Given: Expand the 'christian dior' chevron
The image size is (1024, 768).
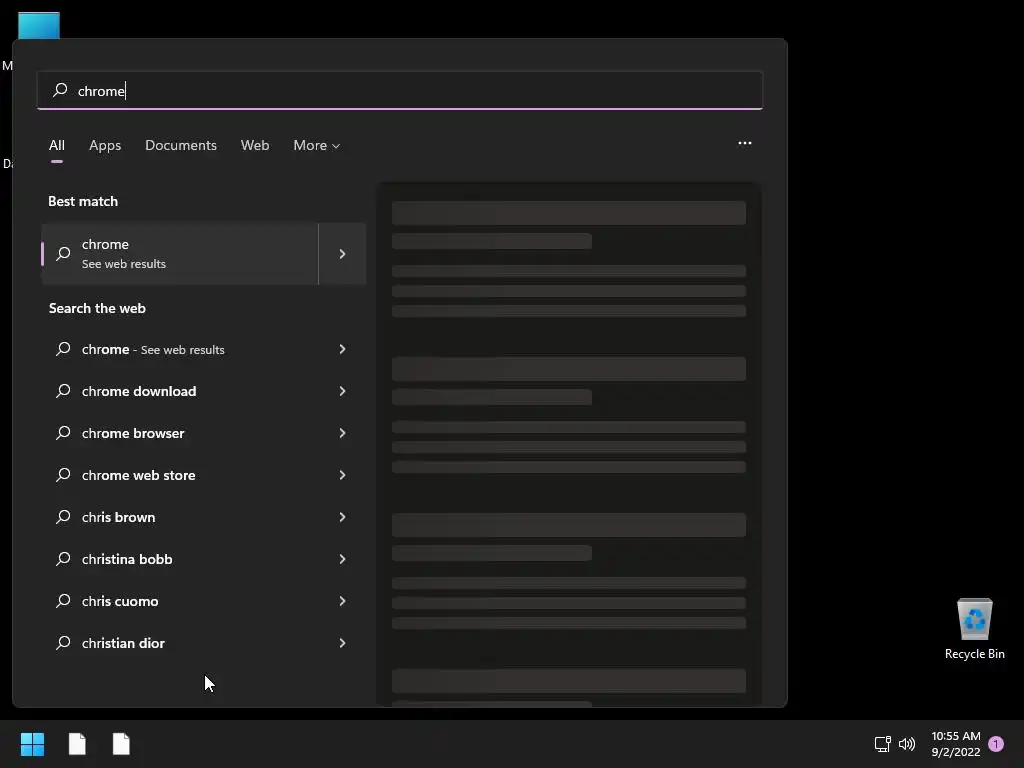Looking at the screenshot, I should pos(342,643).
